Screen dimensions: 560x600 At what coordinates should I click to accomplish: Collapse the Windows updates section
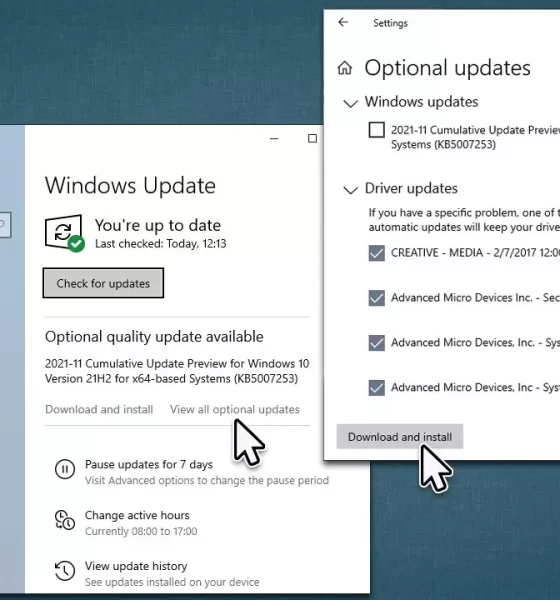pyautogui.click(x=351, y=103)
